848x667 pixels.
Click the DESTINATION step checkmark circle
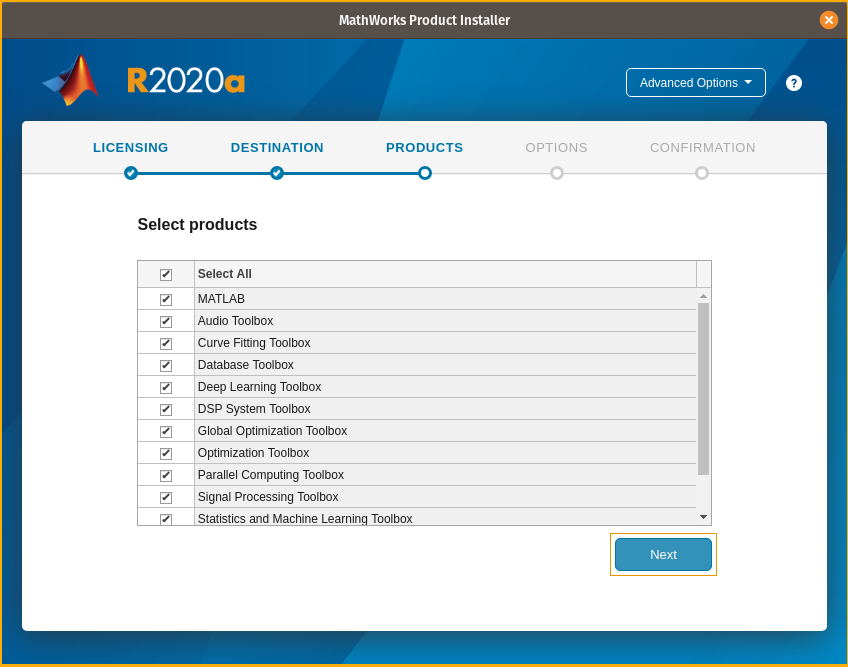point(277,173)
